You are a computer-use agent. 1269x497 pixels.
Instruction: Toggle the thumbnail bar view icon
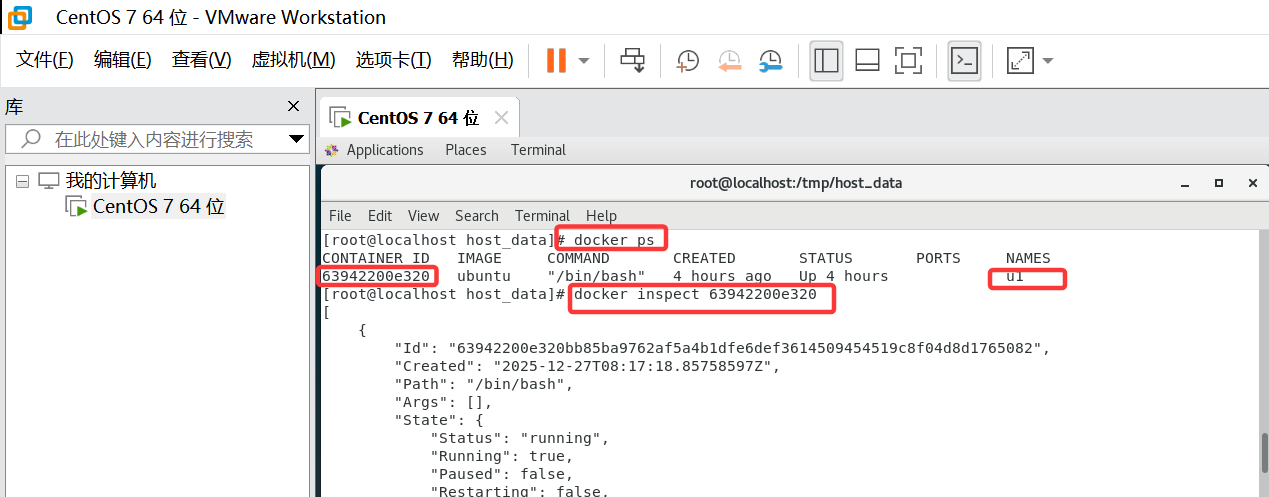pyautogui.click(x=867, y=60)
